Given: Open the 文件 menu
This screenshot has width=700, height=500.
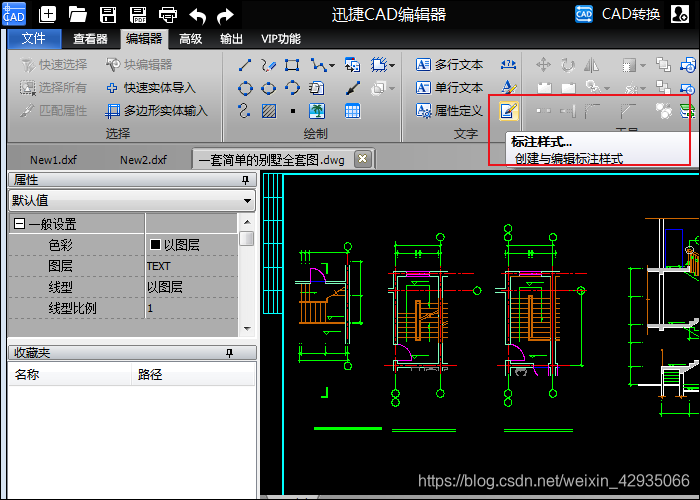Looking at the screenshot, I should [34, 39].
